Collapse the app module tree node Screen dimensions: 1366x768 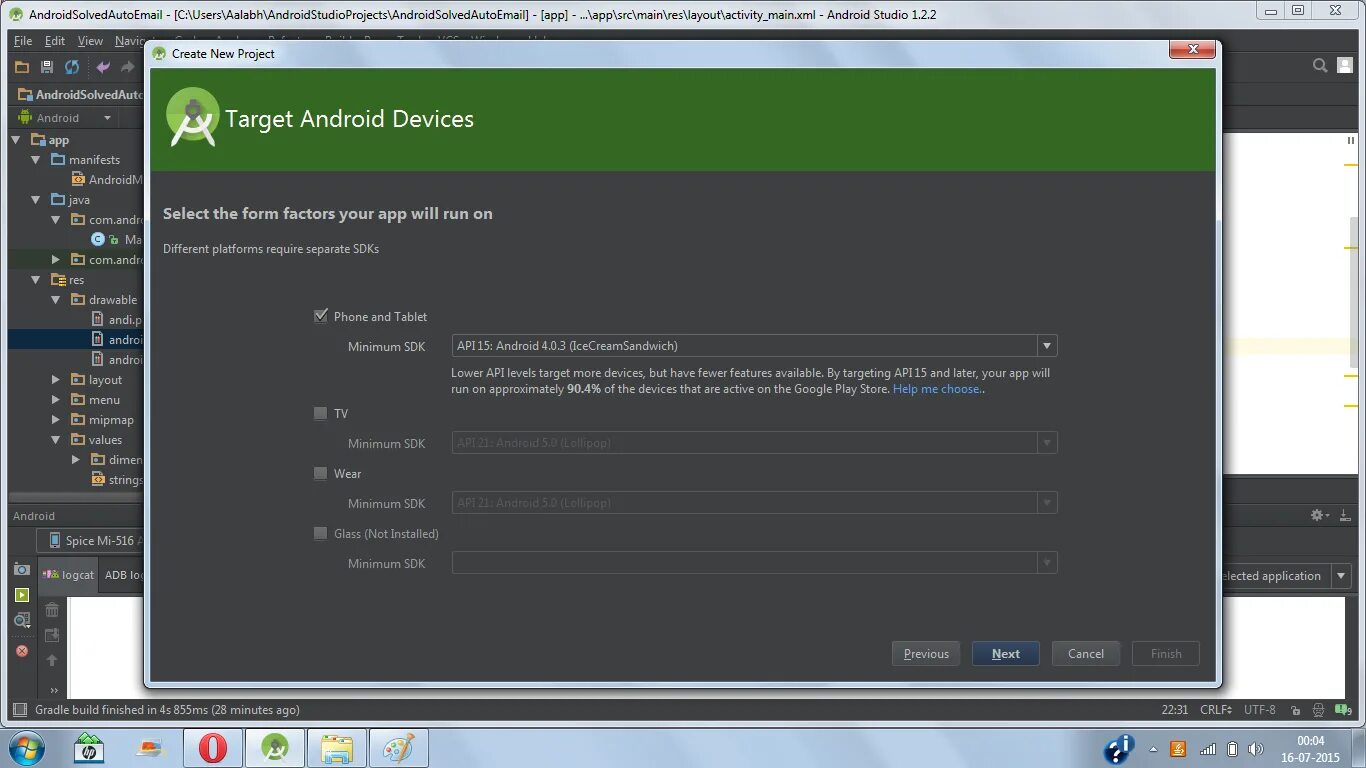(16, 140)
